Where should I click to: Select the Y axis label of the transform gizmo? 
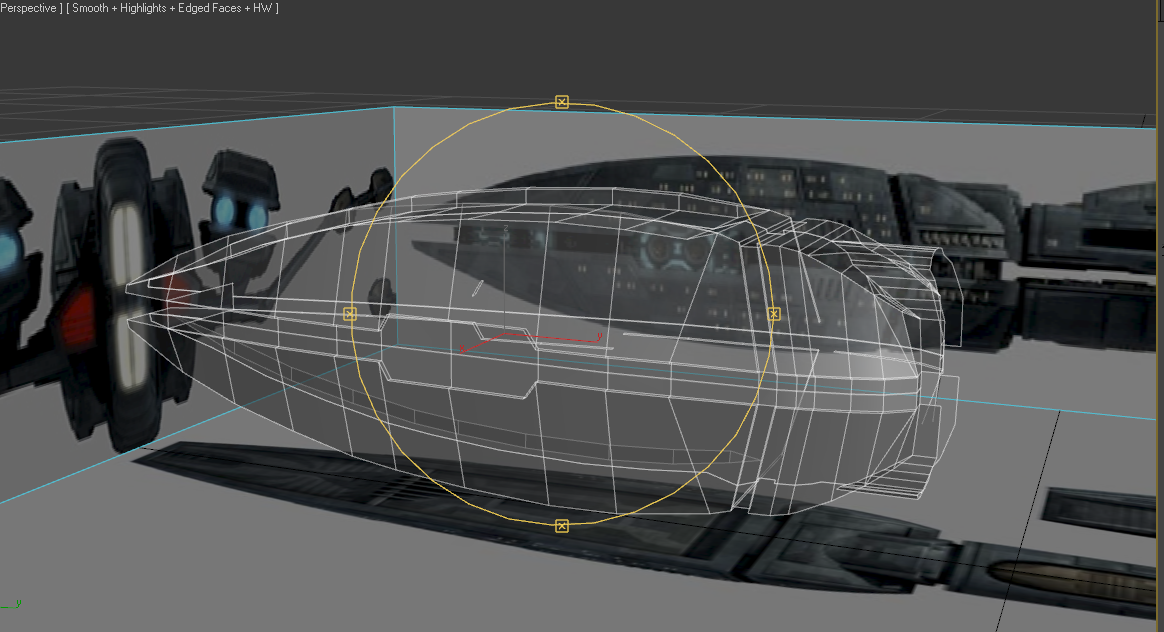pos(598,337)
